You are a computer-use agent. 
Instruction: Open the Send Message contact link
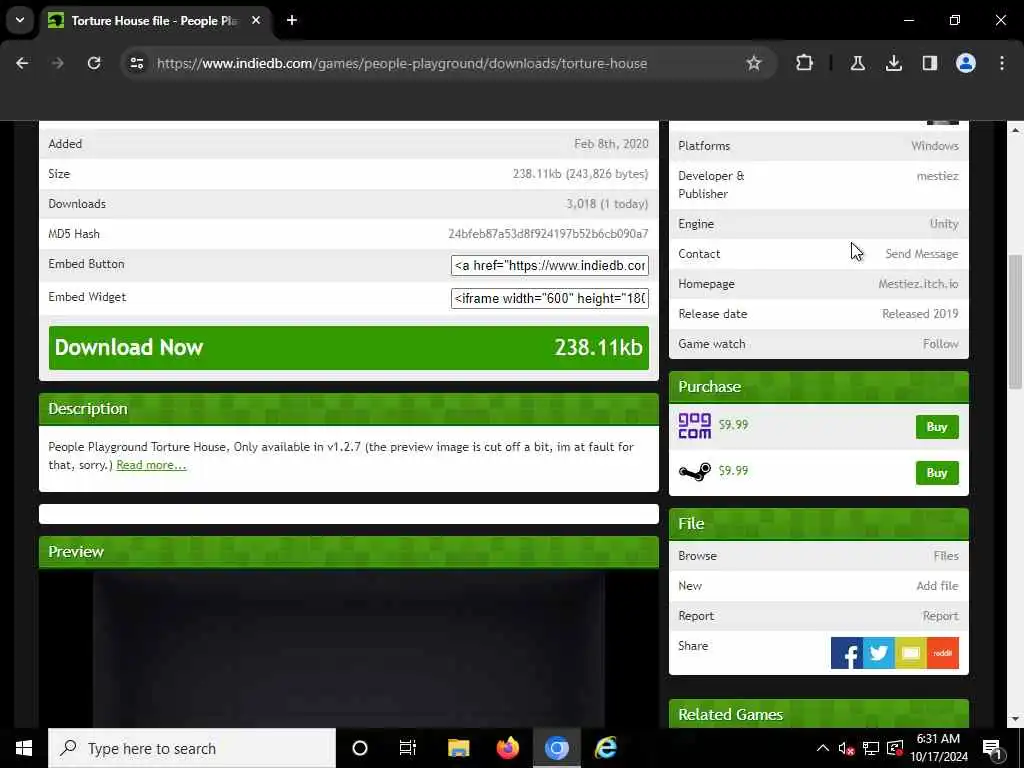pyautogui.click(x=921, y=253)
